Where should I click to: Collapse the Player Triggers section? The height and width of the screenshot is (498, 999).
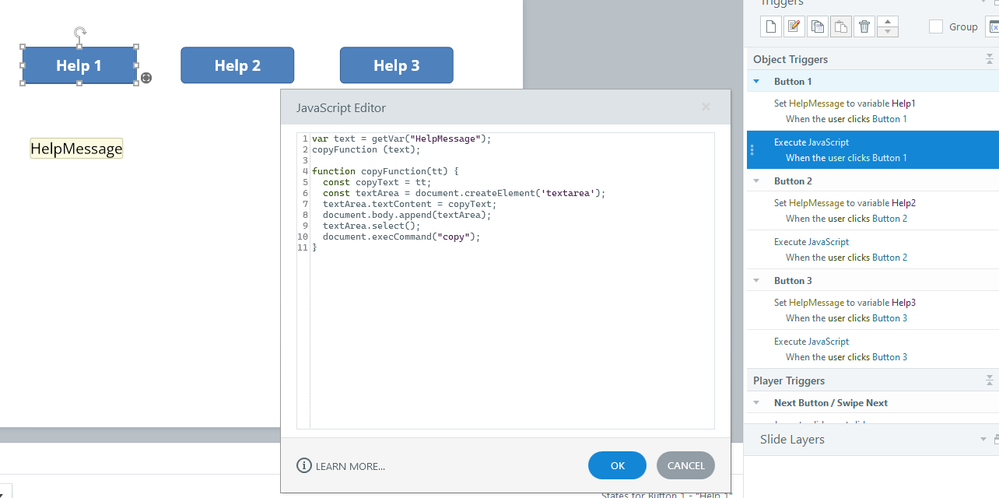pyautogui.click(x=989, y=381)
